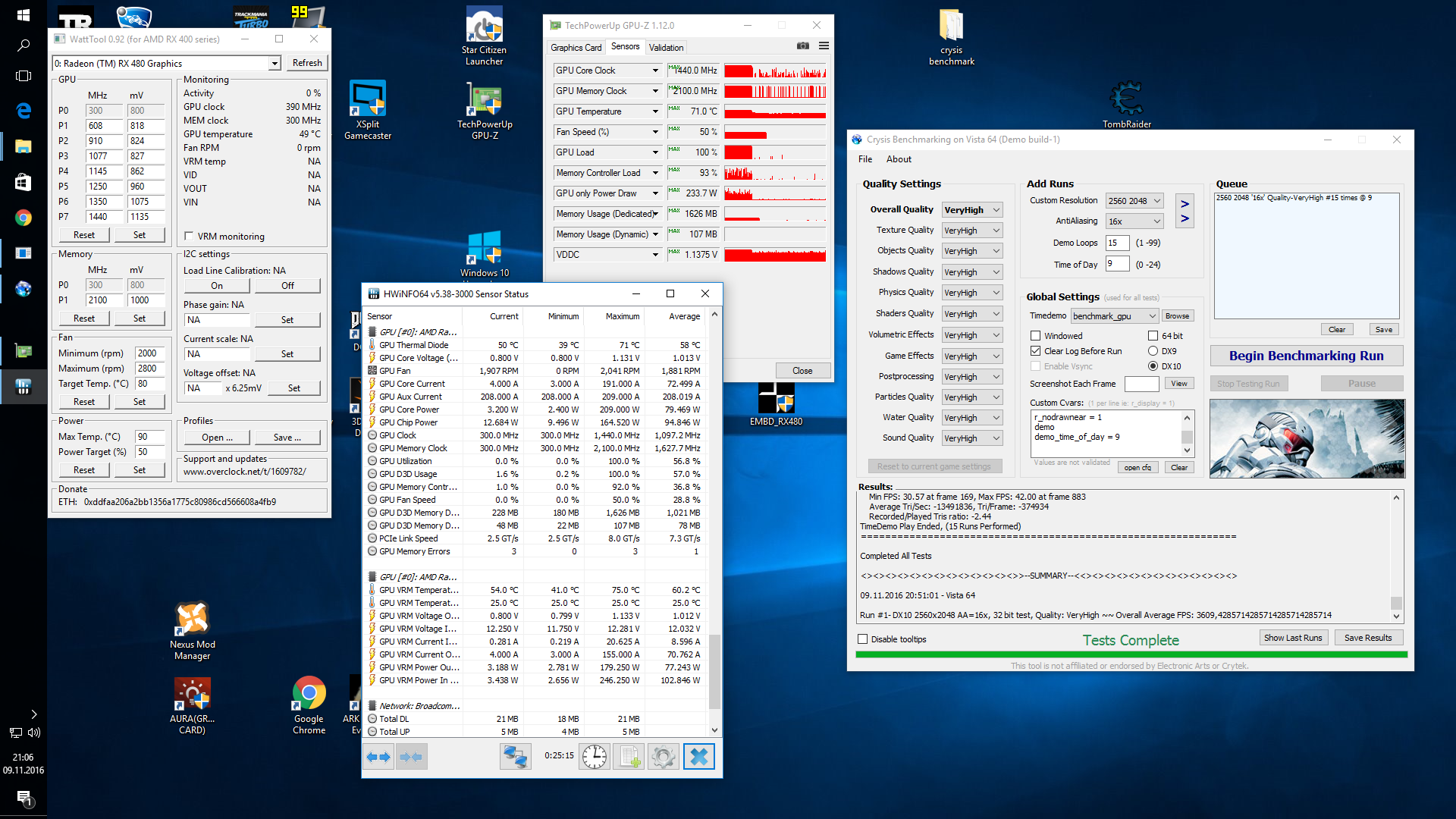Click HWiNFO remote network computers icon
The width and height of the screenshot is (1456, 819).
516,756
